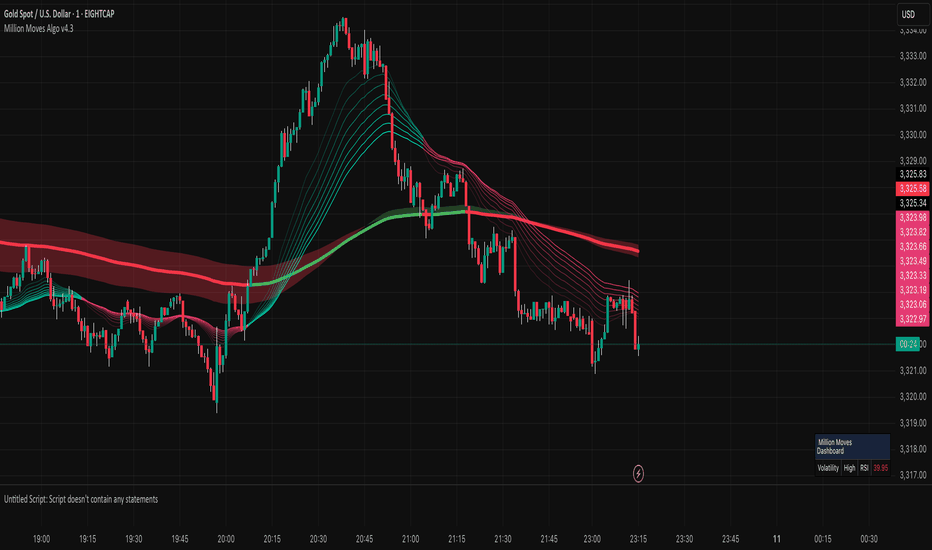Click the RSI cell in the dashboard
The height and width of the screenshot is (550, 932).
click(x=864, y=468)
